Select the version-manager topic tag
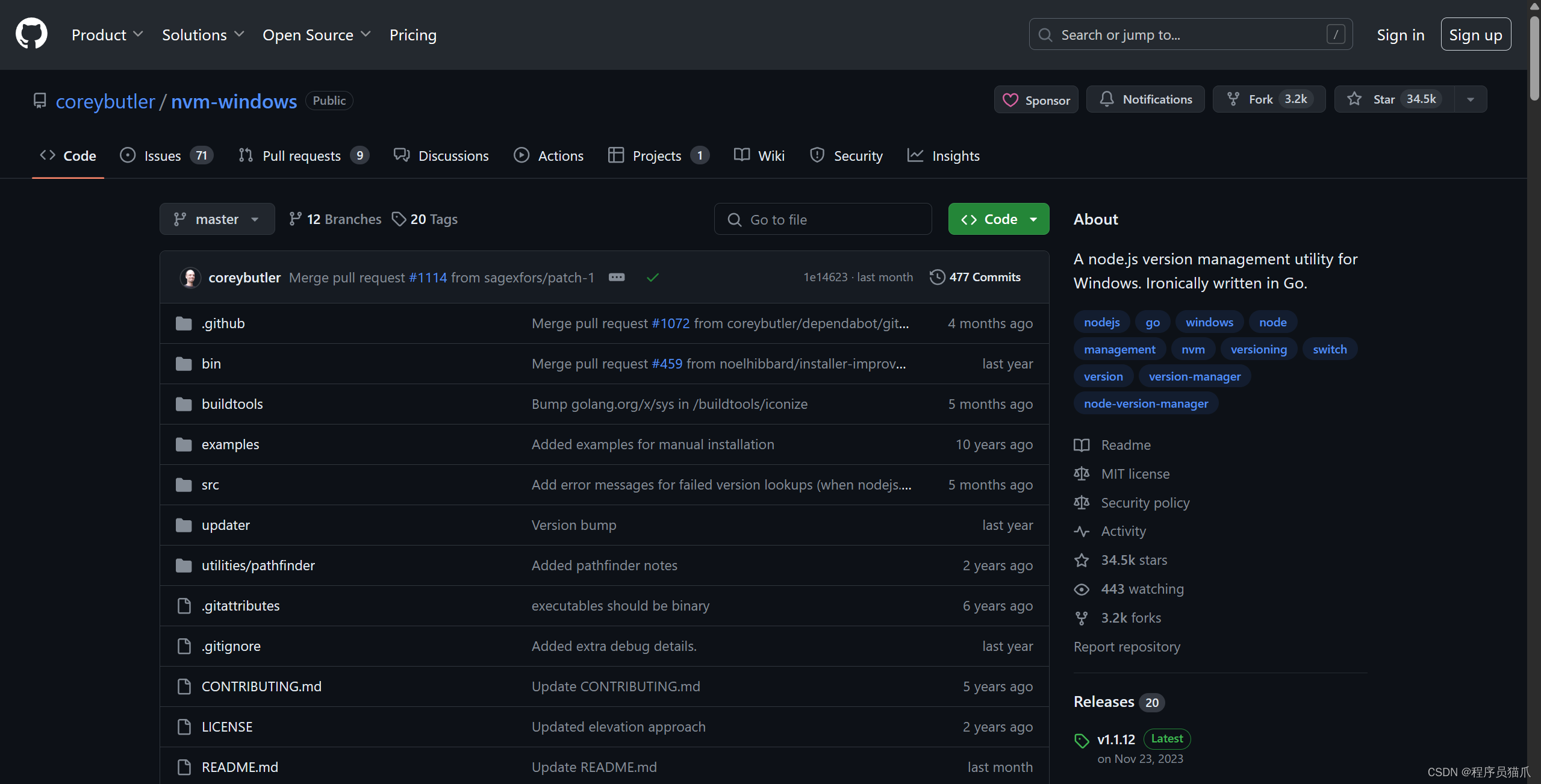 pyautogui.click(x=1195, y=376)
